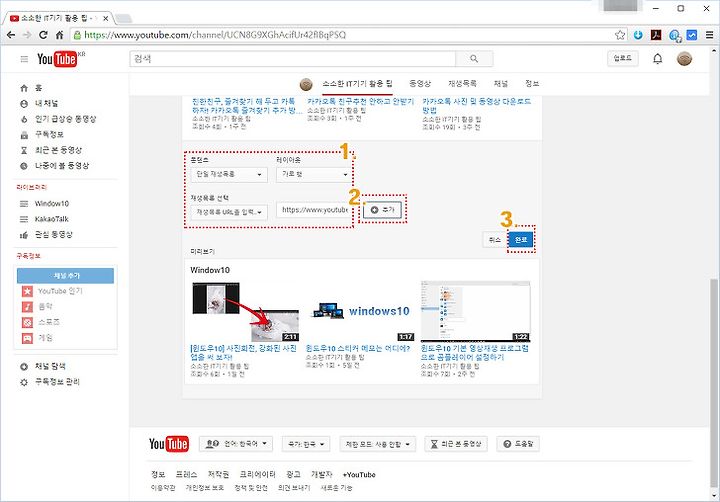Expand the 재생목록 URL 입력 dropdown

(x=229, y=212)
